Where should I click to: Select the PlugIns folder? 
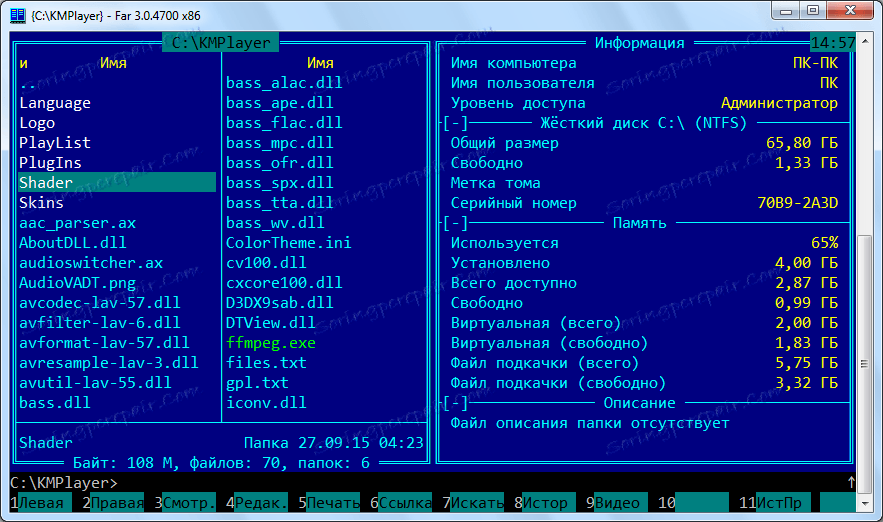coord(51,163)
